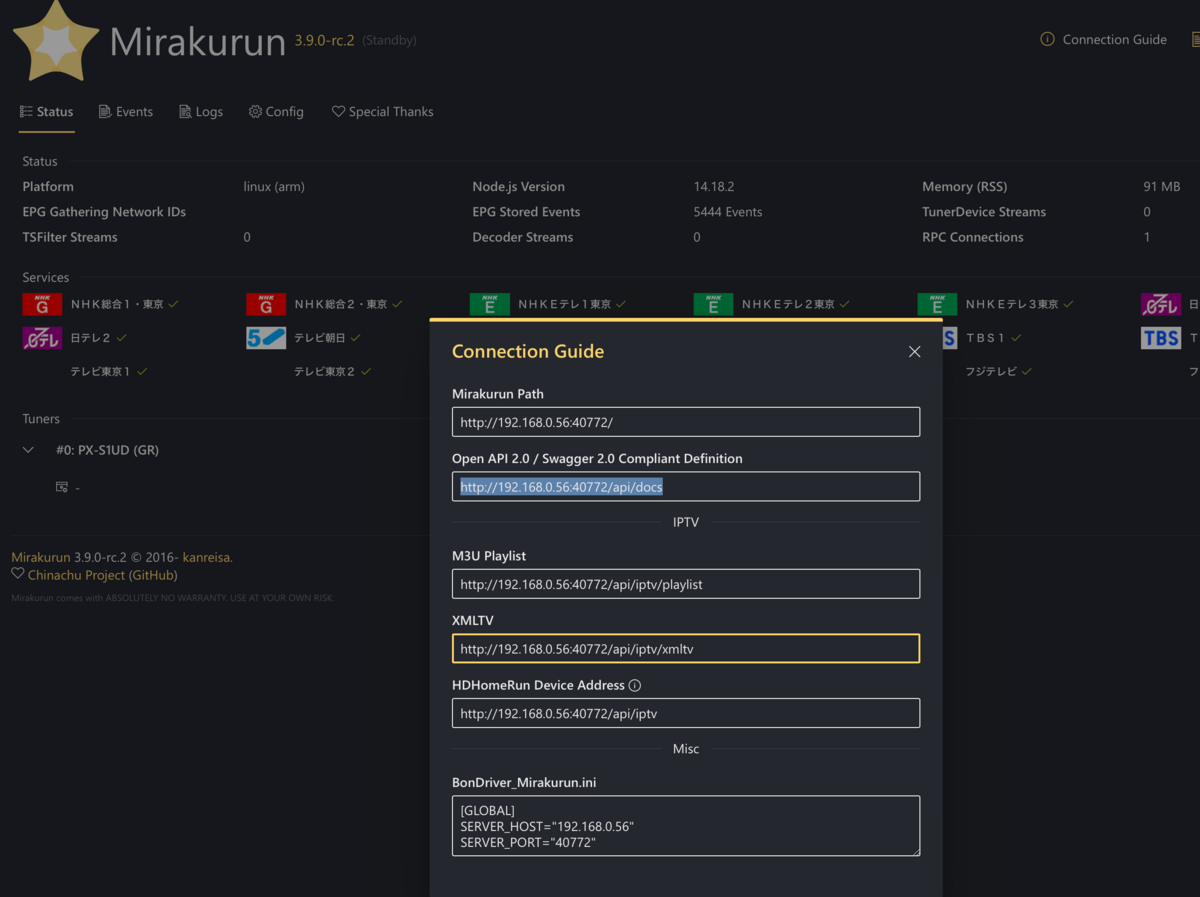The image size is (1200, 897).
Task: Click the NHK総合2・東京 logo
Action: coord(266,304)
